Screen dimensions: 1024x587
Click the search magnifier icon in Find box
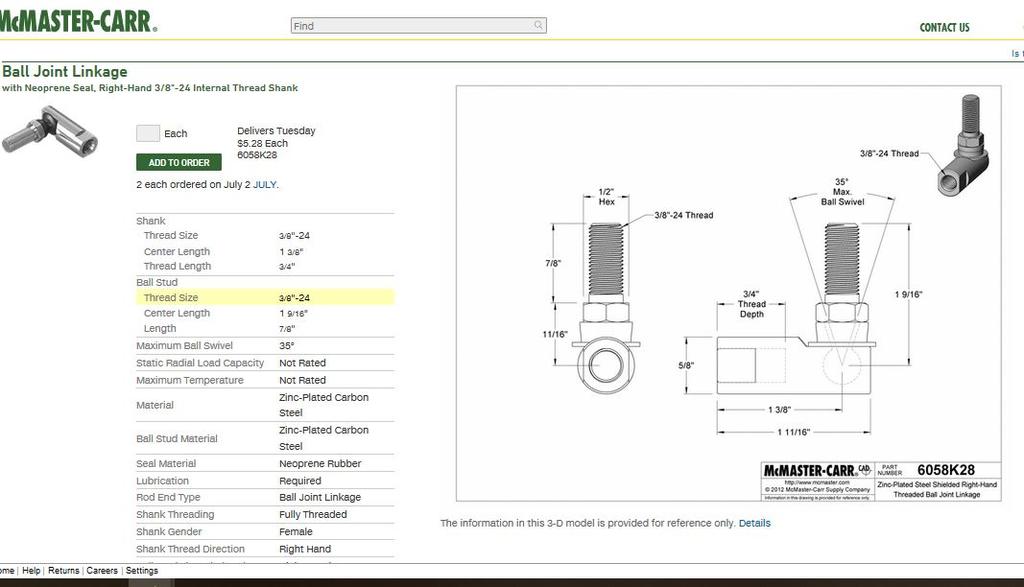pyautogui.click(x=538, y=25)
